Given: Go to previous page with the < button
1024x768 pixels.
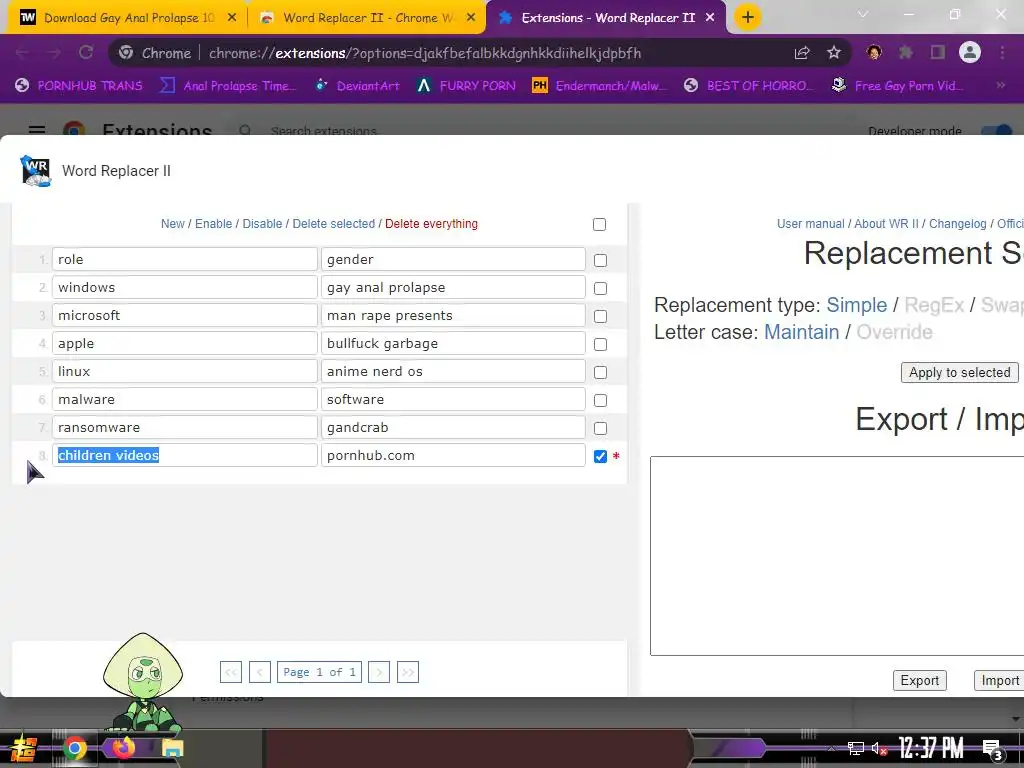Looking at the screenshot, I should pos(260,672).
